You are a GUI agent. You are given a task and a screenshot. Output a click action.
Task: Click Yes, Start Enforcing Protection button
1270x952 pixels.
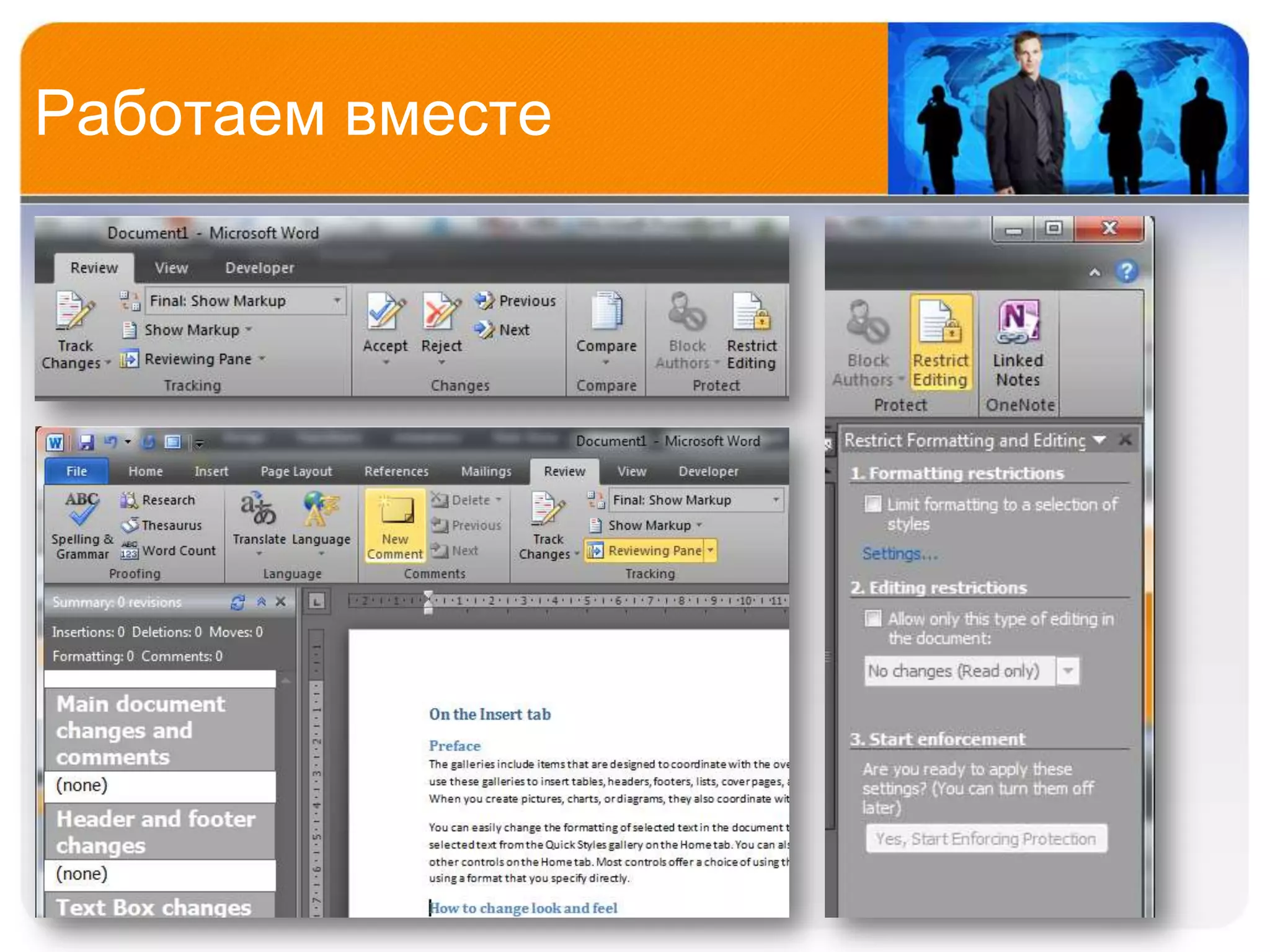pyautogui.click(x=986, y=839)
